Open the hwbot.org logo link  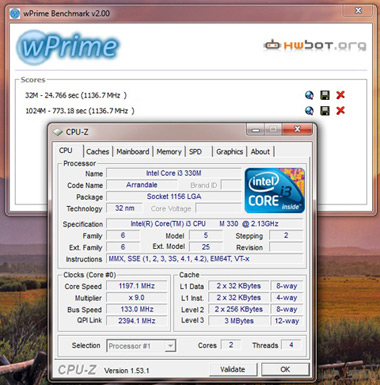point(315,45)
